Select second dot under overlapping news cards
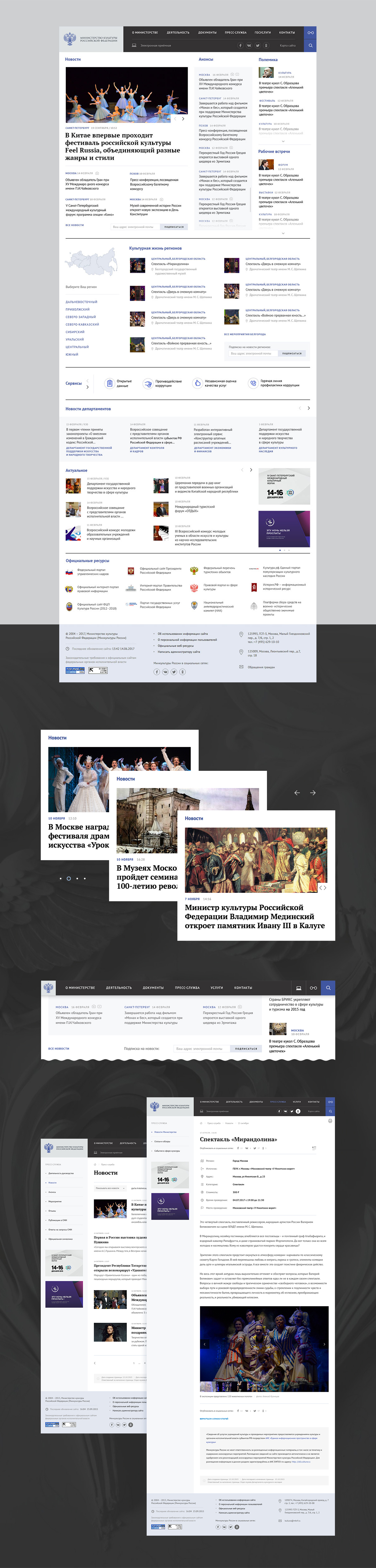The width and height of the screenshot is (376, 1568). 68,878
